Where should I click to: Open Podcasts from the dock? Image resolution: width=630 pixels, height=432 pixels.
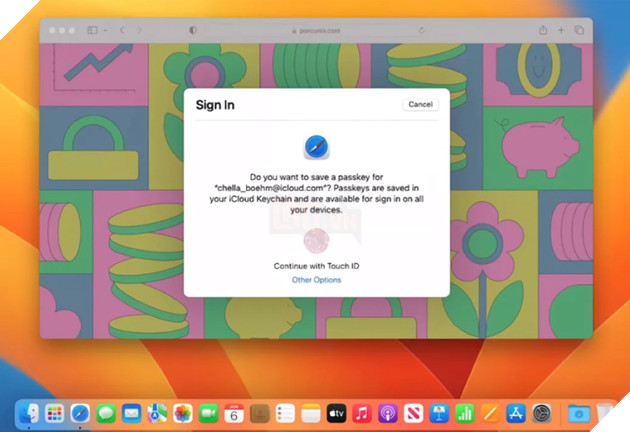point(388,413)
